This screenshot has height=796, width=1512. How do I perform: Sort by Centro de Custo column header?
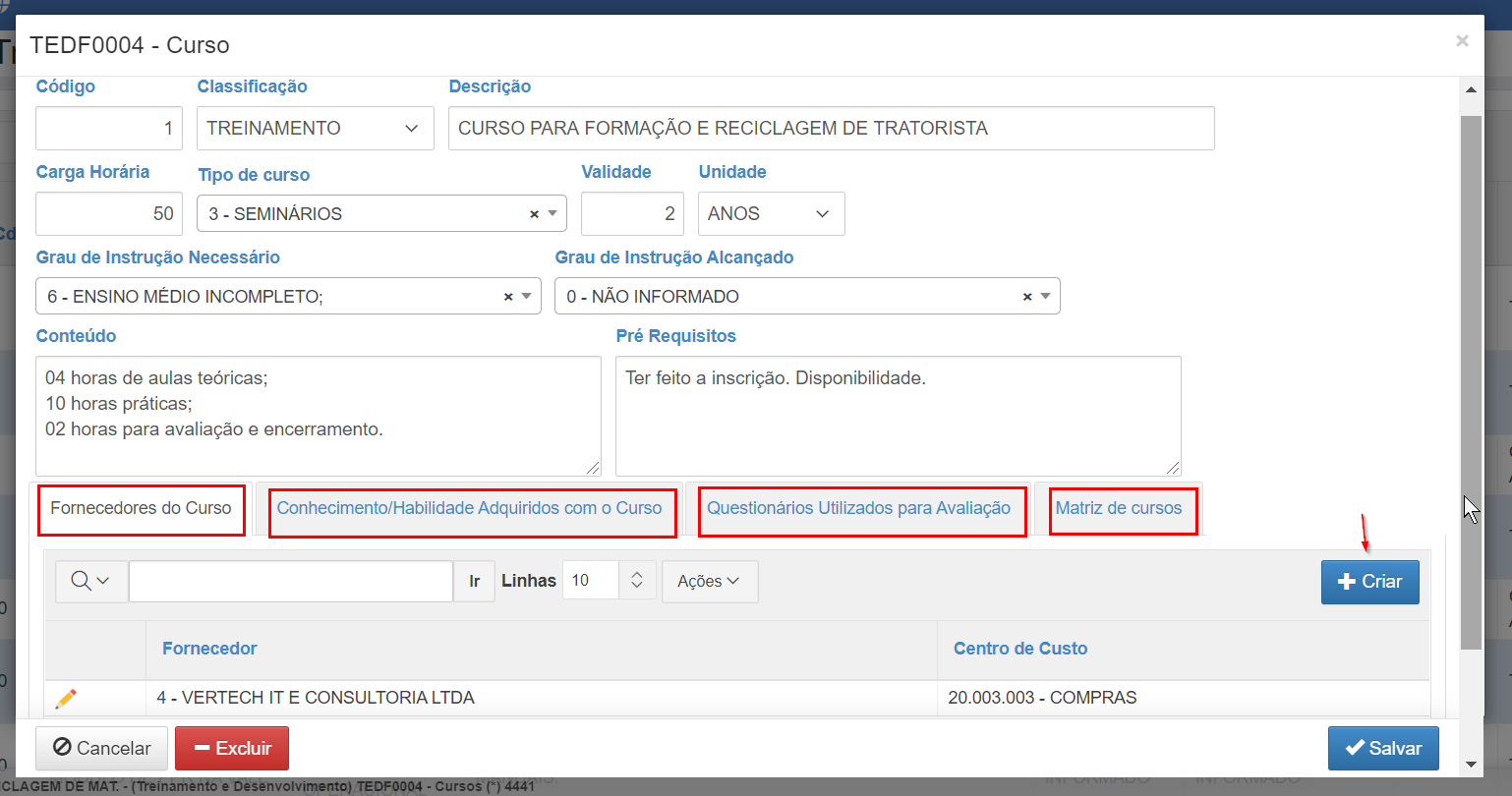(1020, 649)
